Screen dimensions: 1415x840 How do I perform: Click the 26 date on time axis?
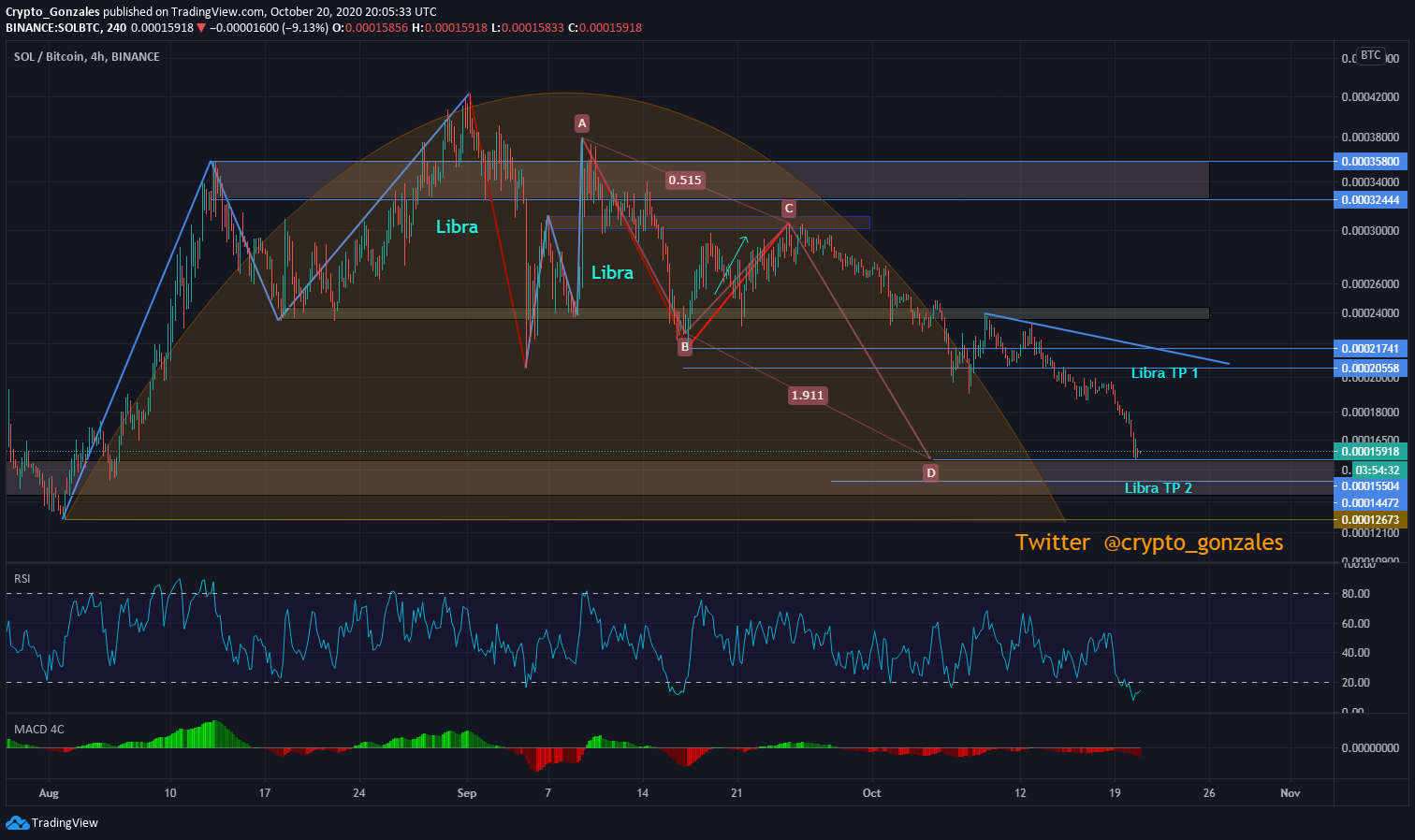tap(1209, 793)
